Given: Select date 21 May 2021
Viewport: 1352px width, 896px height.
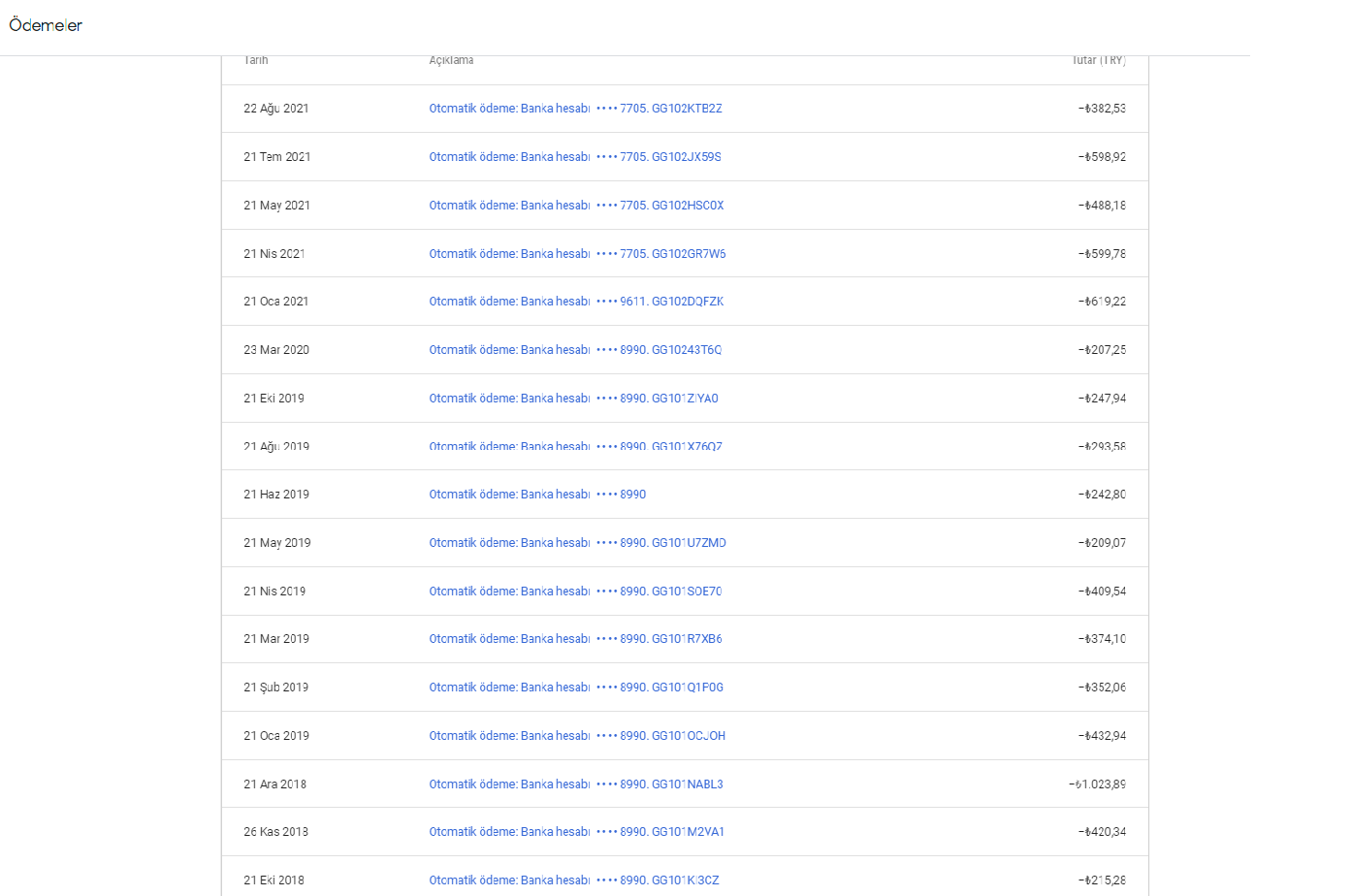Looking at the screenshot, I should [277, 206].
